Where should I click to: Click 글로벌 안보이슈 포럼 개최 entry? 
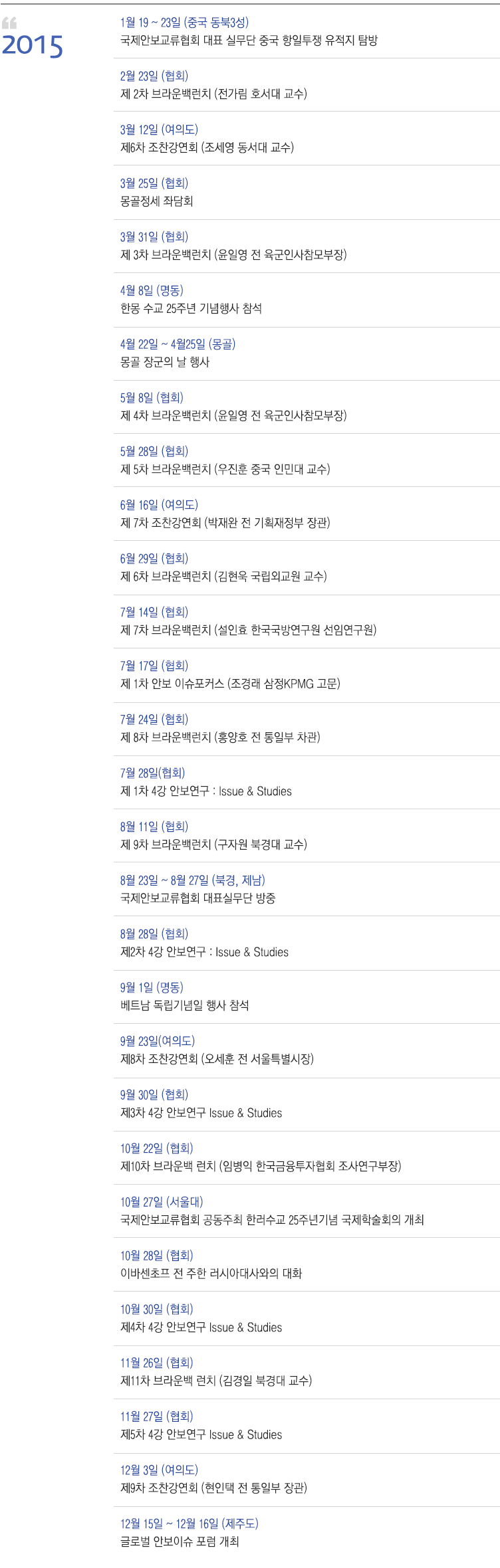tap(180, 1541)
